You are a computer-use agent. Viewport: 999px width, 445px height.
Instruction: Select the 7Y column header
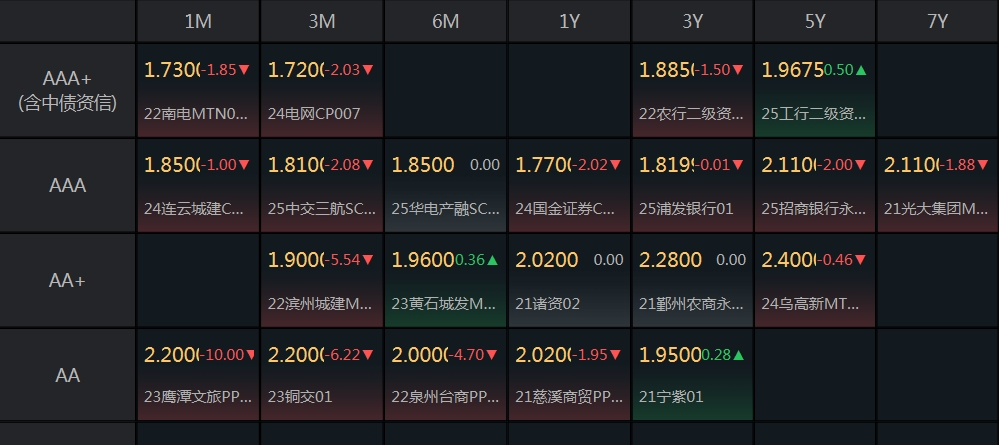tap(938, 21)
